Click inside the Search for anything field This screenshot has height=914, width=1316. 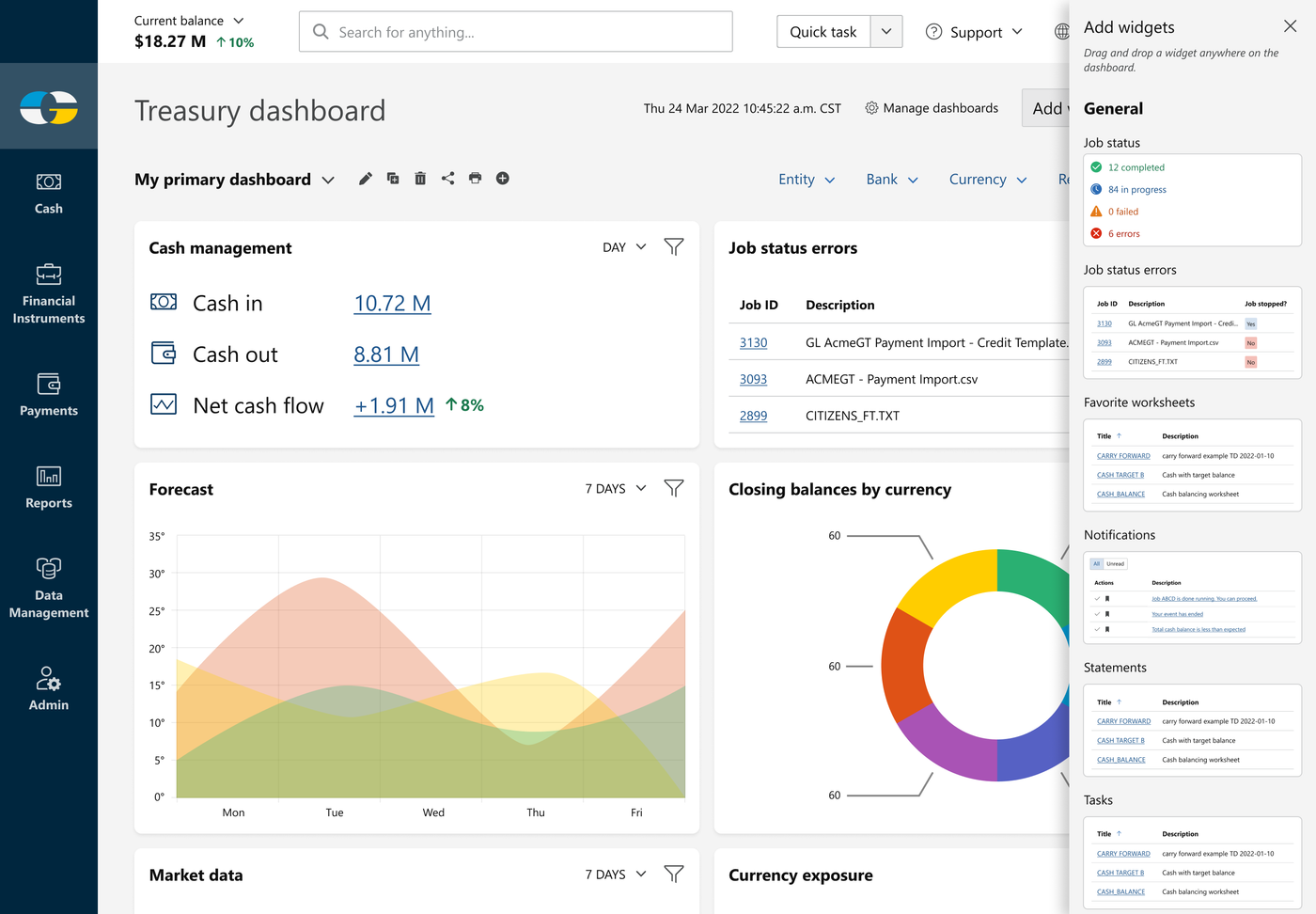(515, 31)
